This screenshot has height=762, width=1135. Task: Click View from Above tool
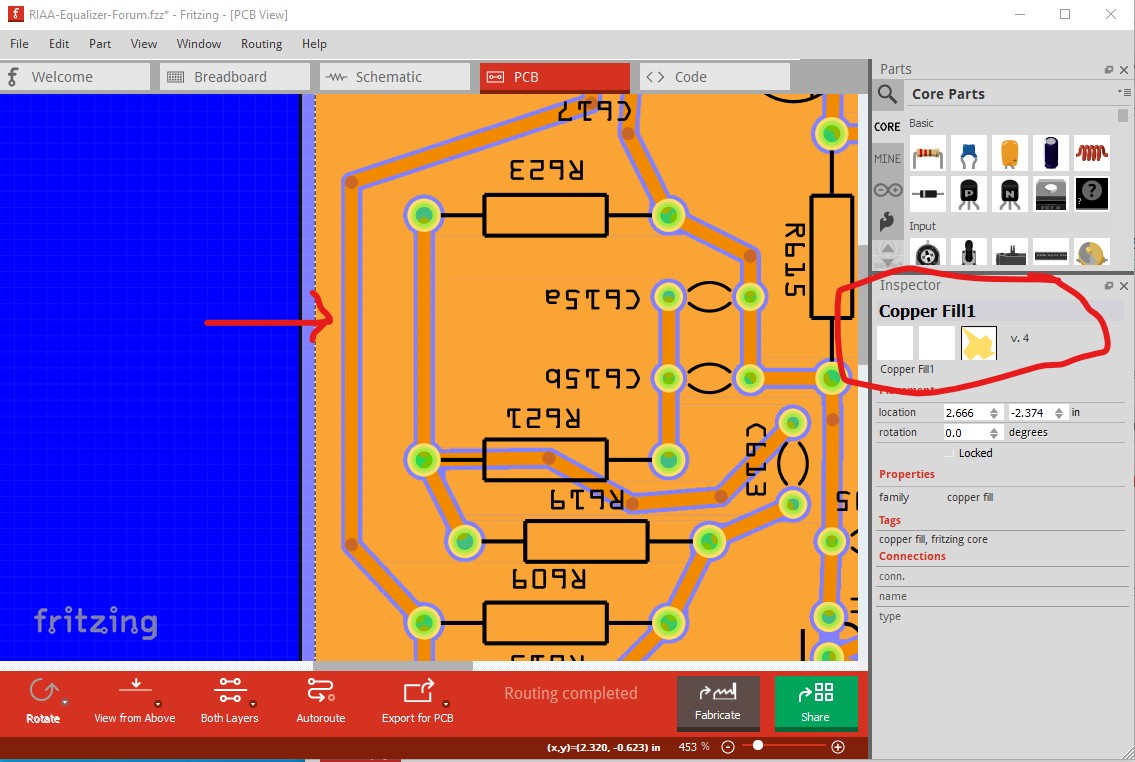pos(135,700)
